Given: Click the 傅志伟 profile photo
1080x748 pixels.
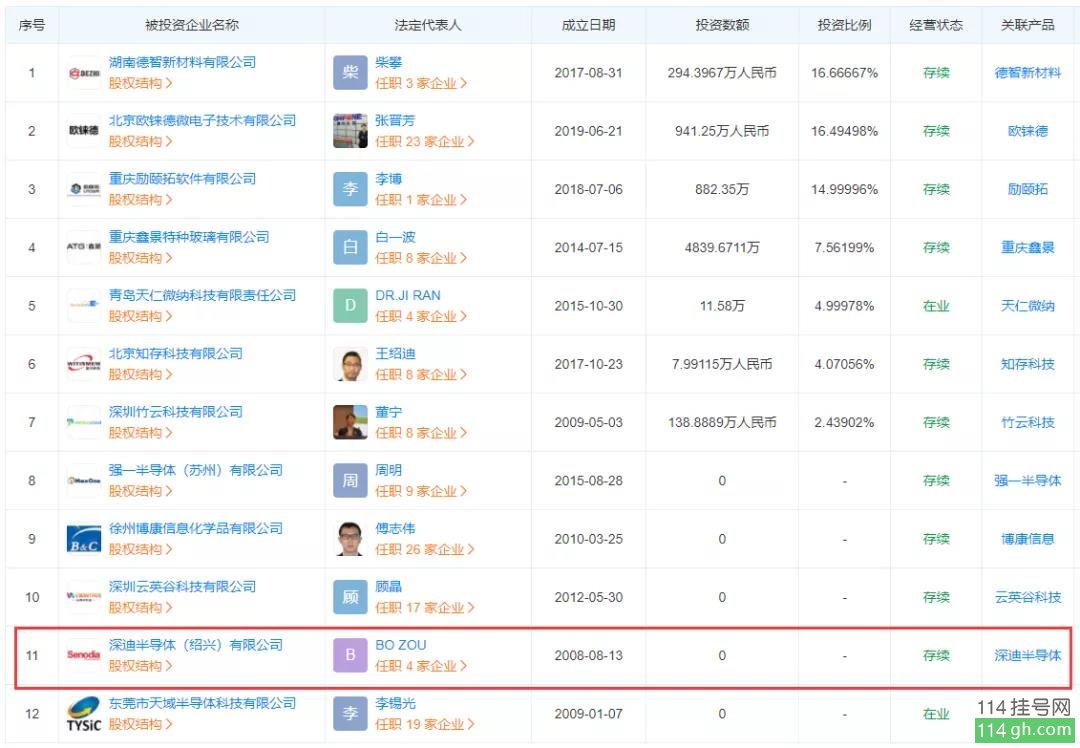Looking at the screenshot, I should point(351,539).
